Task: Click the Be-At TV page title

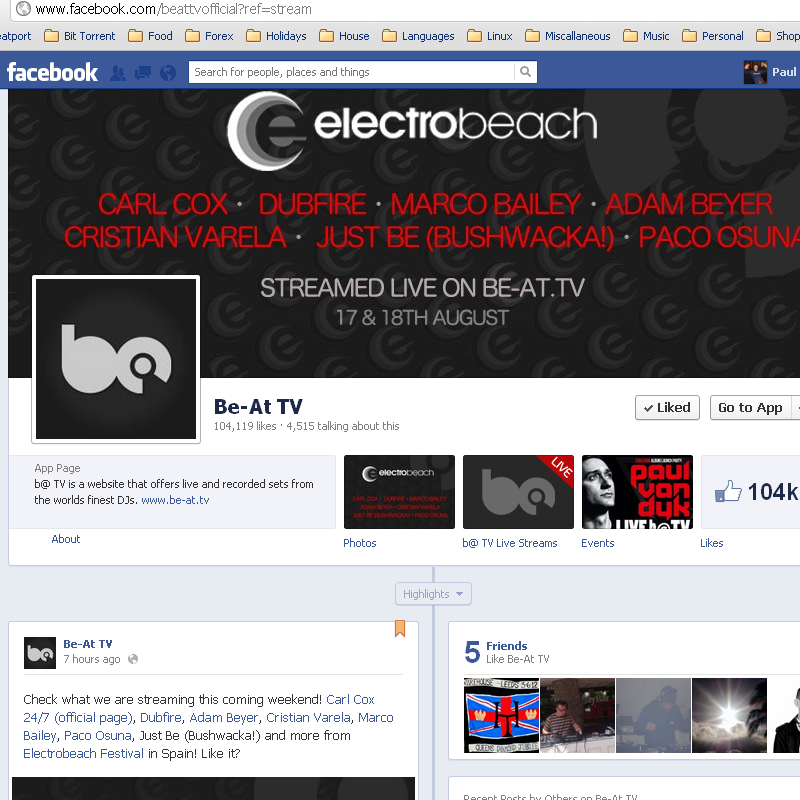Action: (258, 407)
